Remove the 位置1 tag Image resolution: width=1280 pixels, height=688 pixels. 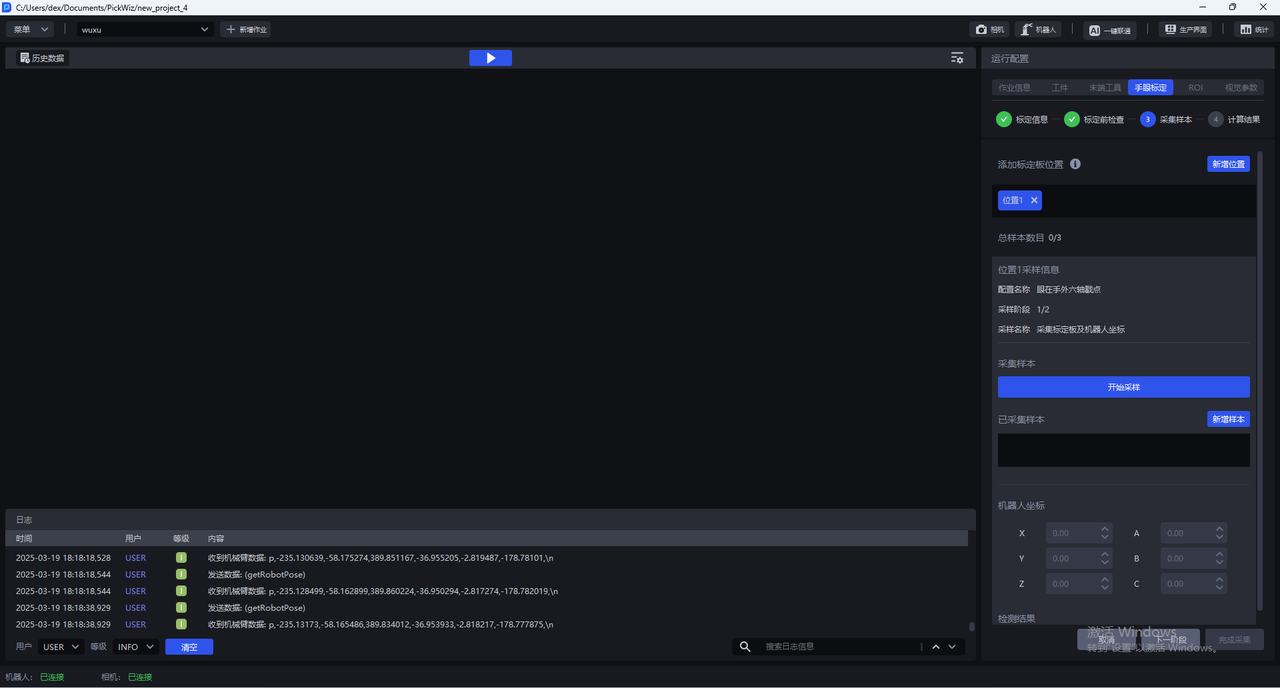[x=1034, y=200]
